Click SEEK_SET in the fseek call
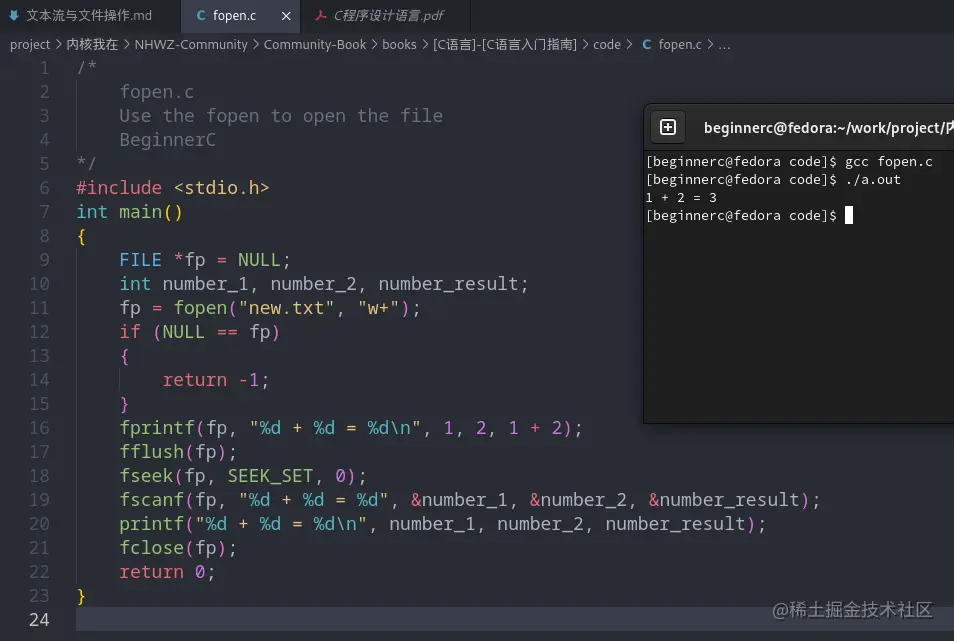Screen dimensions: 954x641 (270, 476)
